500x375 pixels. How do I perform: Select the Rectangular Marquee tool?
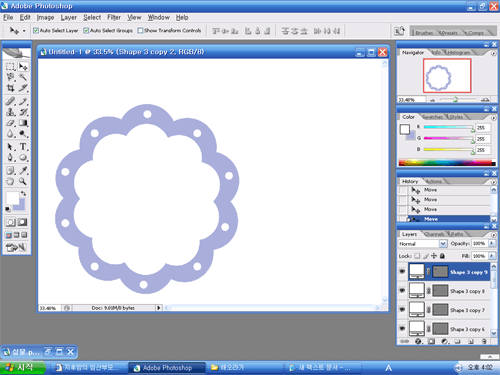click(x=10, y=67)
